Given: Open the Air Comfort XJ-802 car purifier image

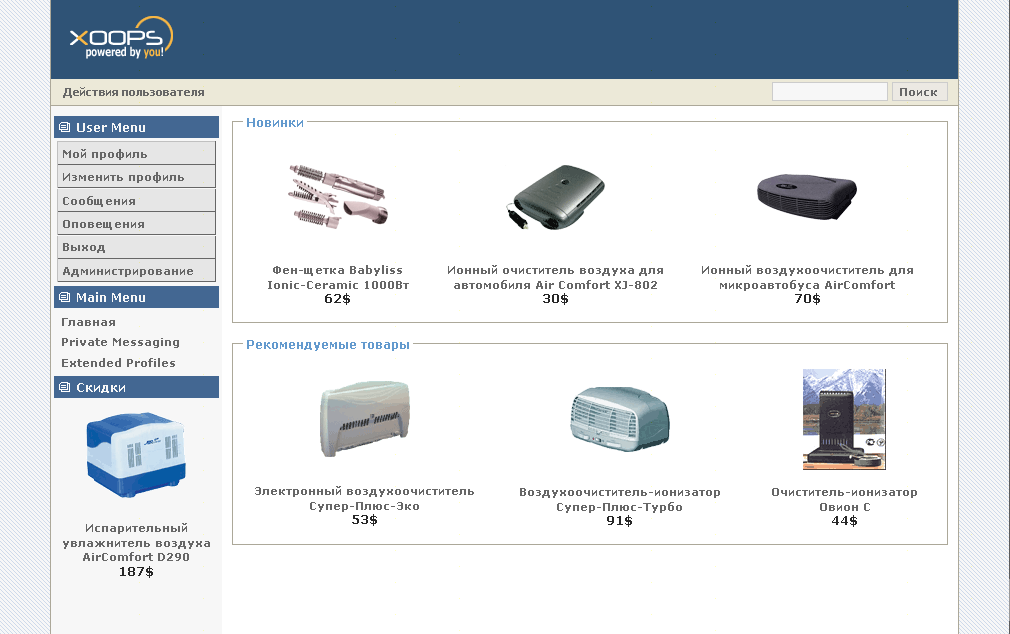Looking at the screenshot, I should [555, 197].
